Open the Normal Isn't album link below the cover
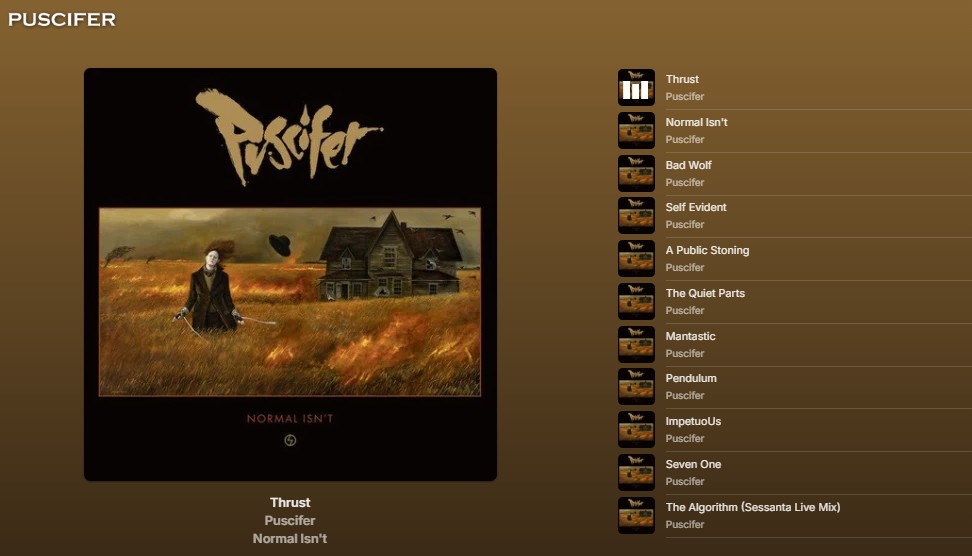This screenshot has height=556, width=972. click(x=290, y=539)
